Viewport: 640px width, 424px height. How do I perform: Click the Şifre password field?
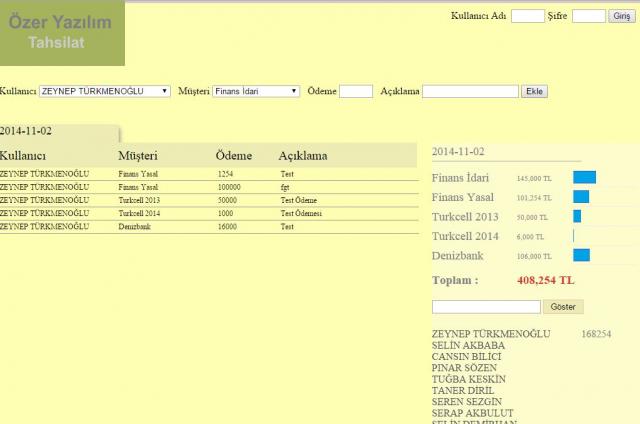point(589,16)
